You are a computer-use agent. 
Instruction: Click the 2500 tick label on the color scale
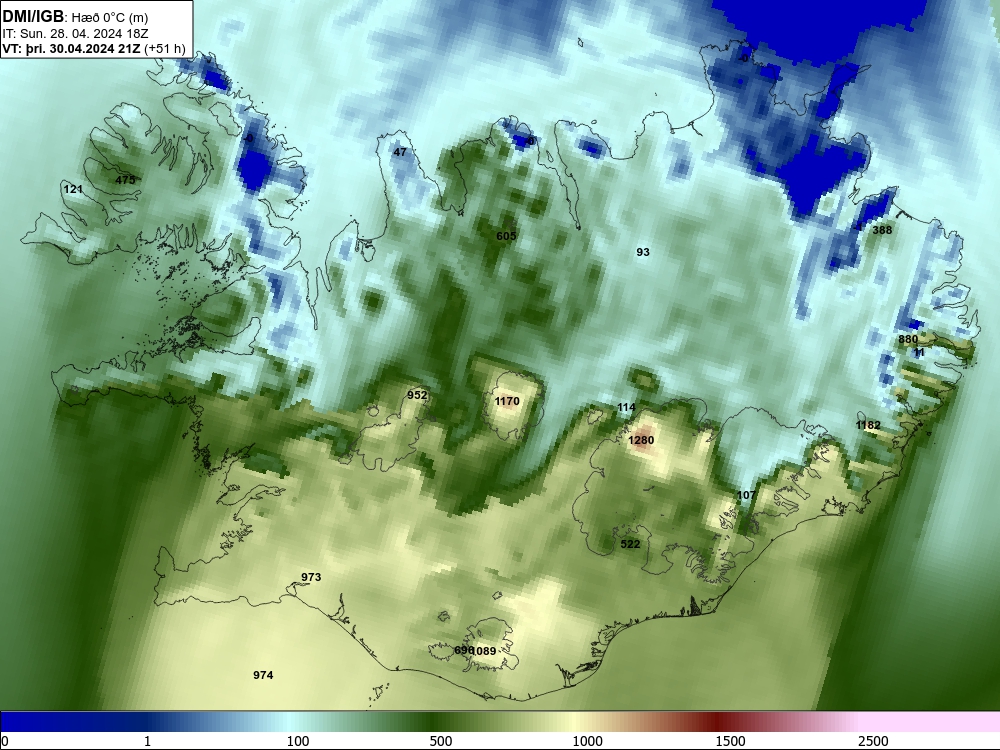click(x=873, y=741)
